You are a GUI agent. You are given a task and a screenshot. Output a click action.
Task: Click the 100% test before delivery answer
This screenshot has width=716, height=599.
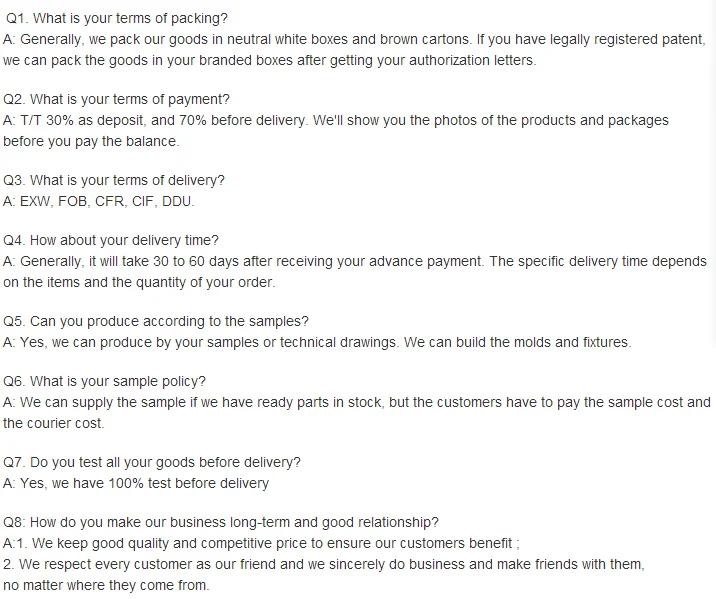pyautogui.click(x=136, y=483)
